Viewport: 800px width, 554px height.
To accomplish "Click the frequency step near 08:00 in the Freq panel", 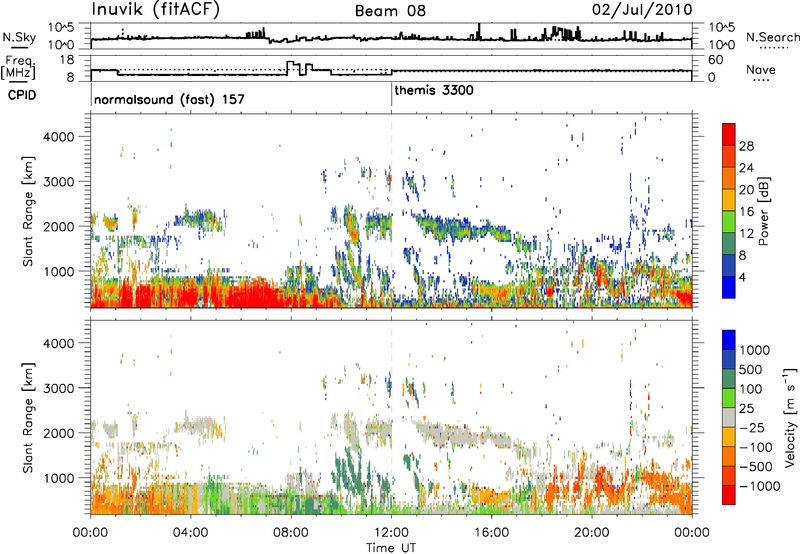I will point(300,68).
